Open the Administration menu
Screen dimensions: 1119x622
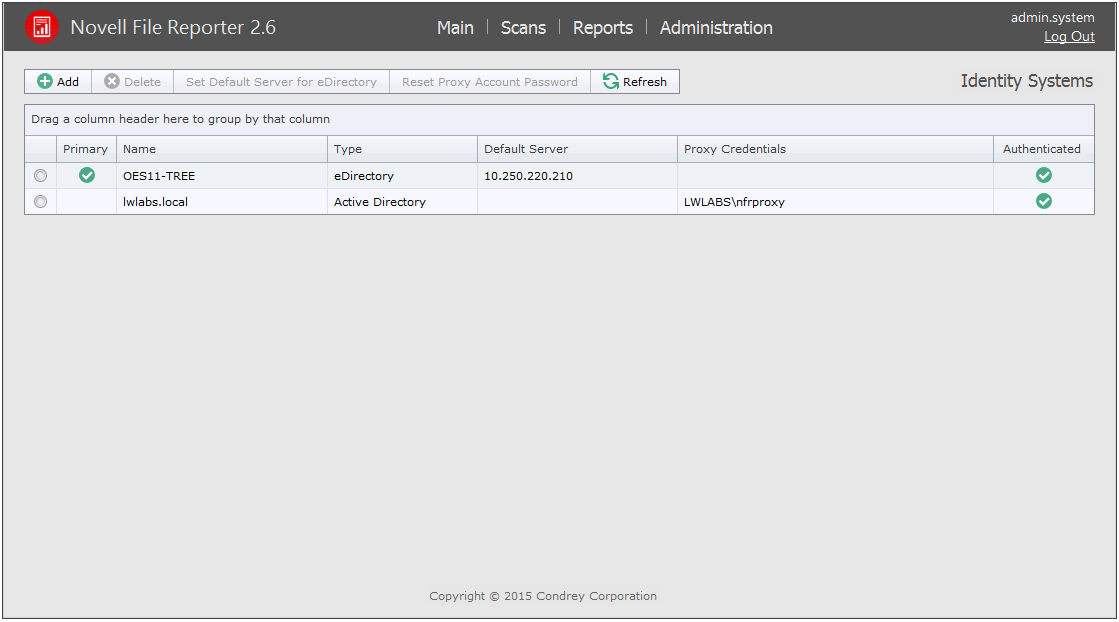click(x=716, y=28)
